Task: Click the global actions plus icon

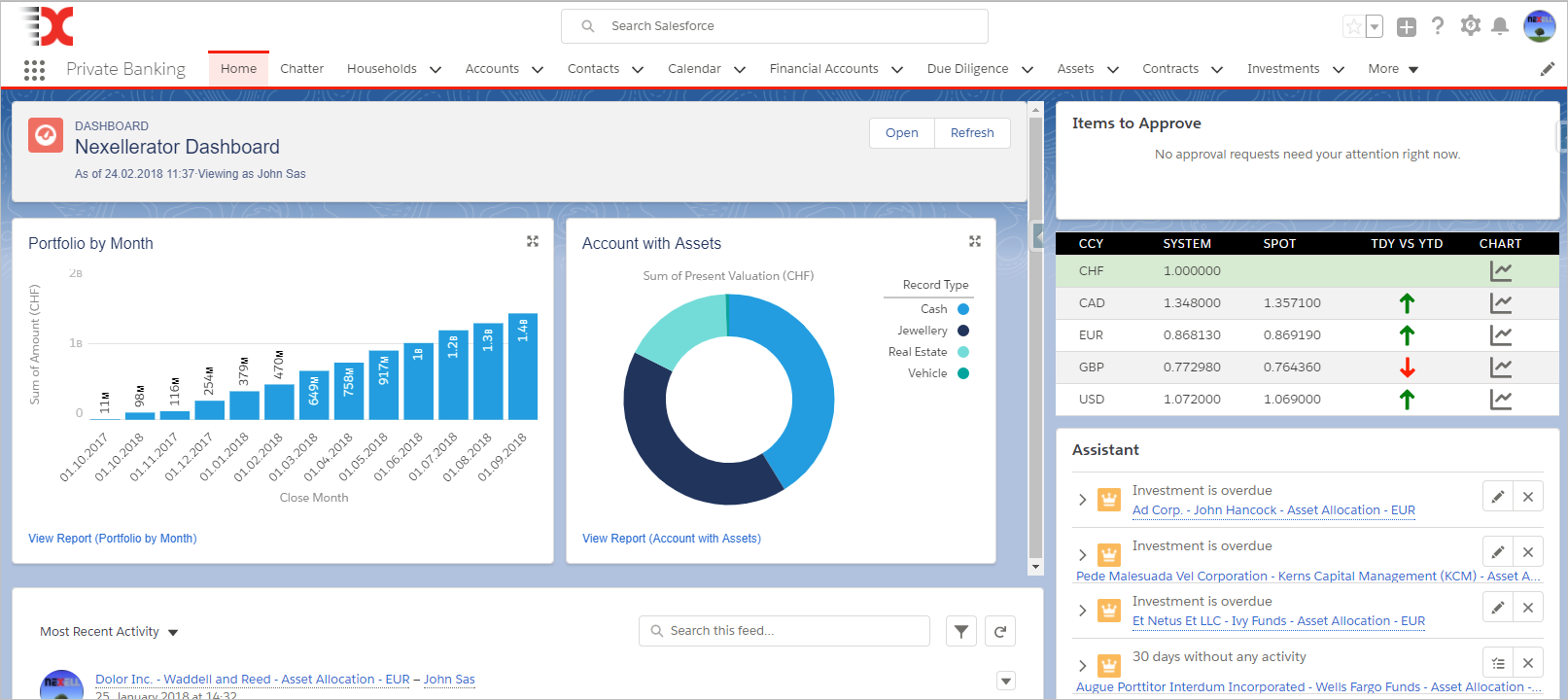Action: tap(1406, 27)
